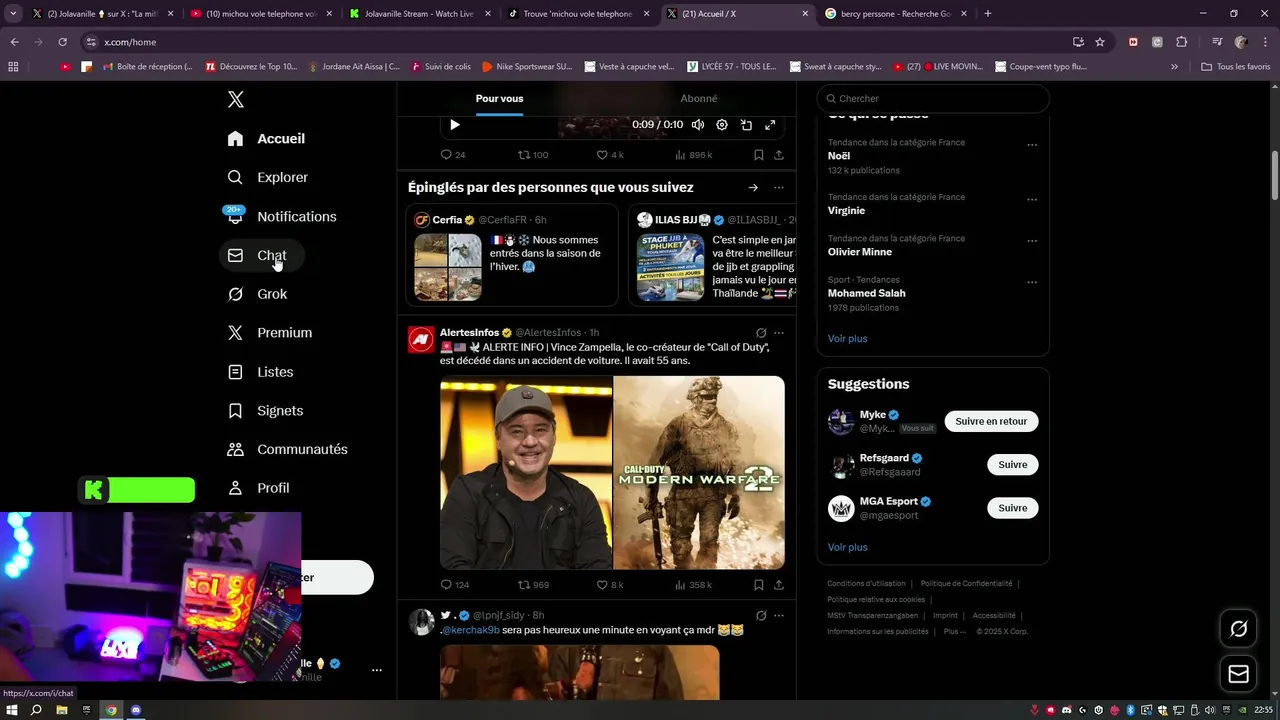
Task: Follow MGA Esport with Suivre button
Action: pyautogui.click(x=1012, y=508)
